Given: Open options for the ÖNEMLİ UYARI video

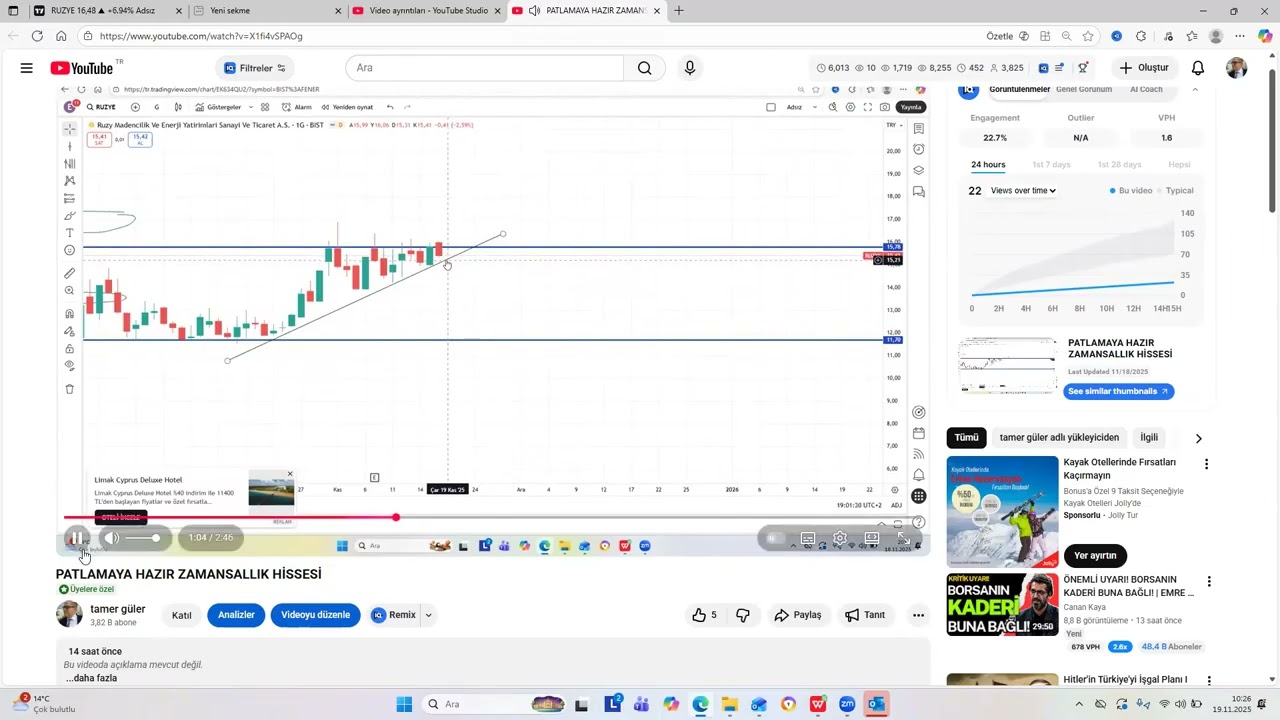Looking at the screenshot, I should coord(1209,581).
